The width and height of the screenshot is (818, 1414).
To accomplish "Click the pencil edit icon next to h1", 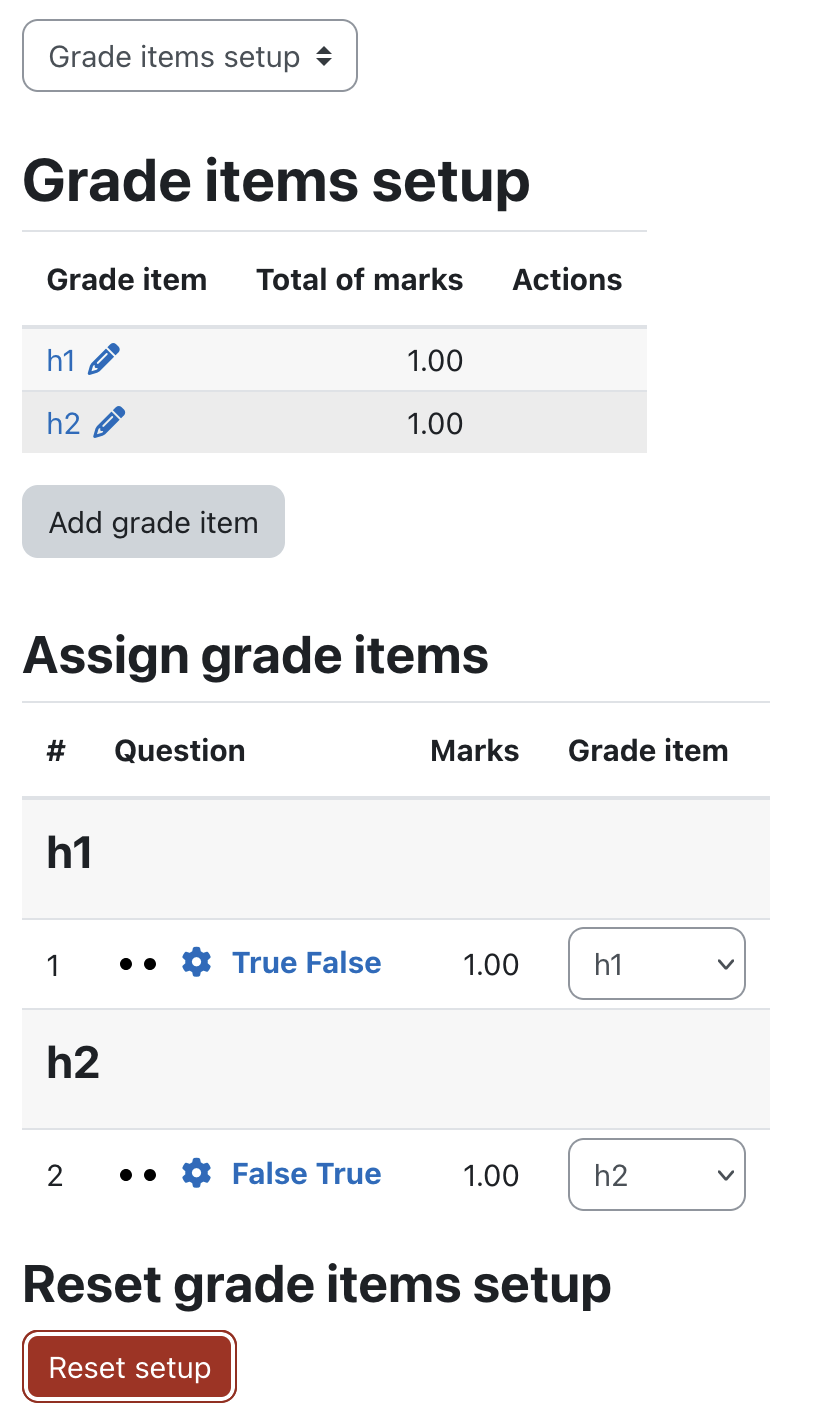I will click(104, 360).
